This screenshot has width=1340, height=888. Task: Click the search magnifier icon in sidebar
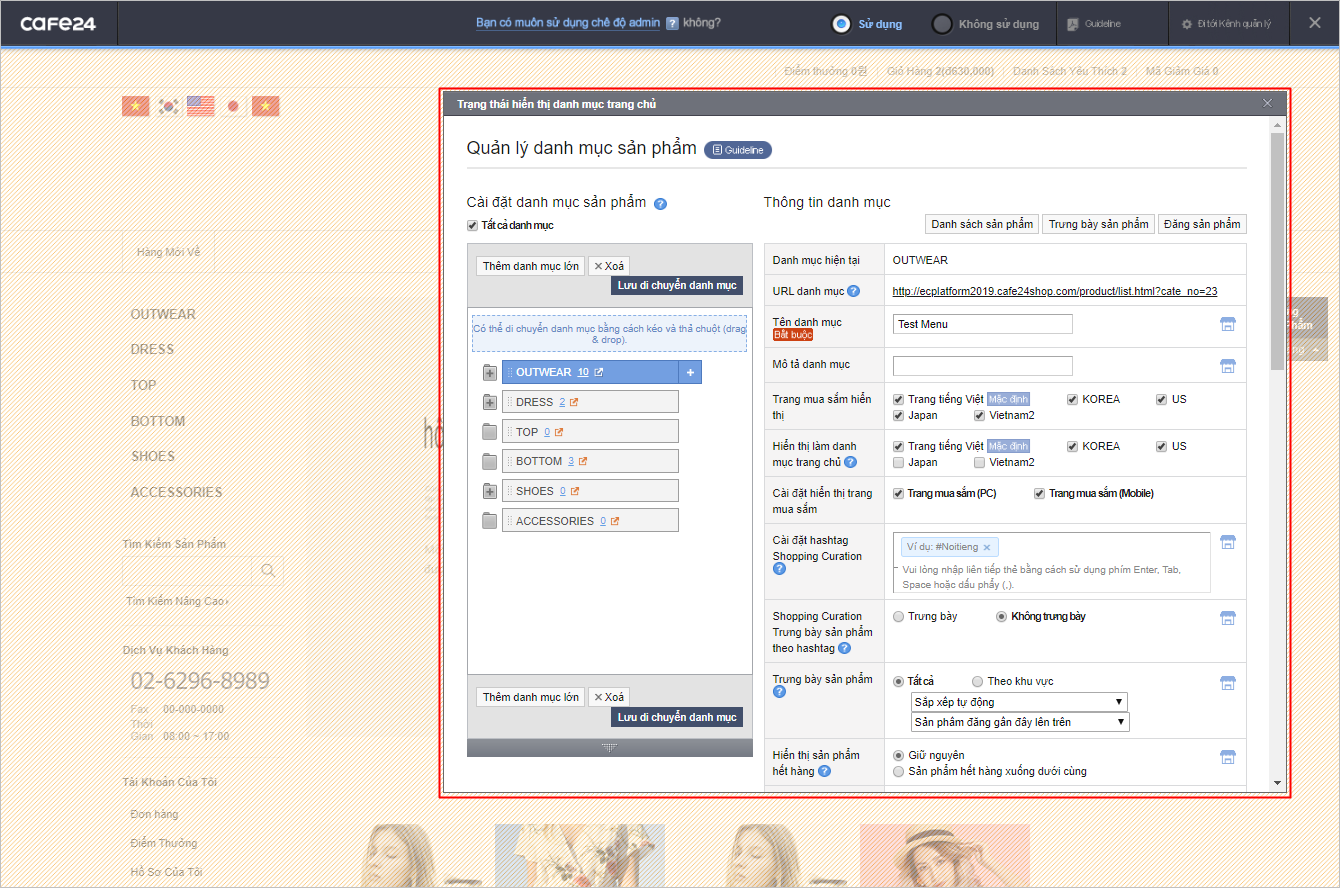tap(267, 571)
